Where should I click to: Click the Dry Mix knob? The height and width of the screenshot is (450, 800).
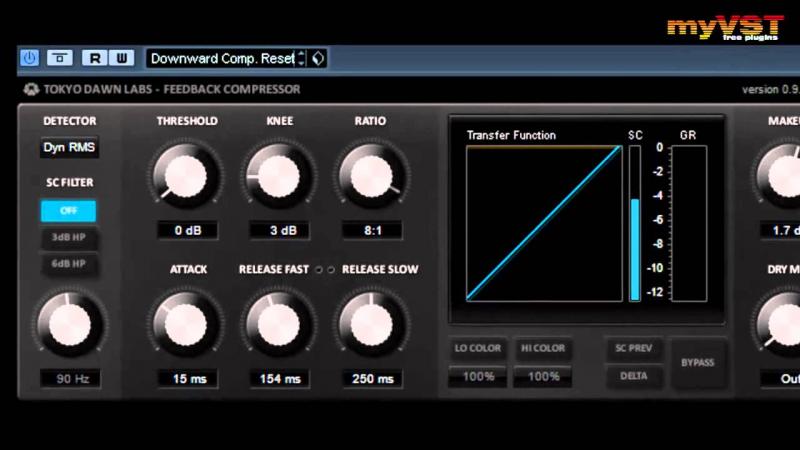click(779, 324)
